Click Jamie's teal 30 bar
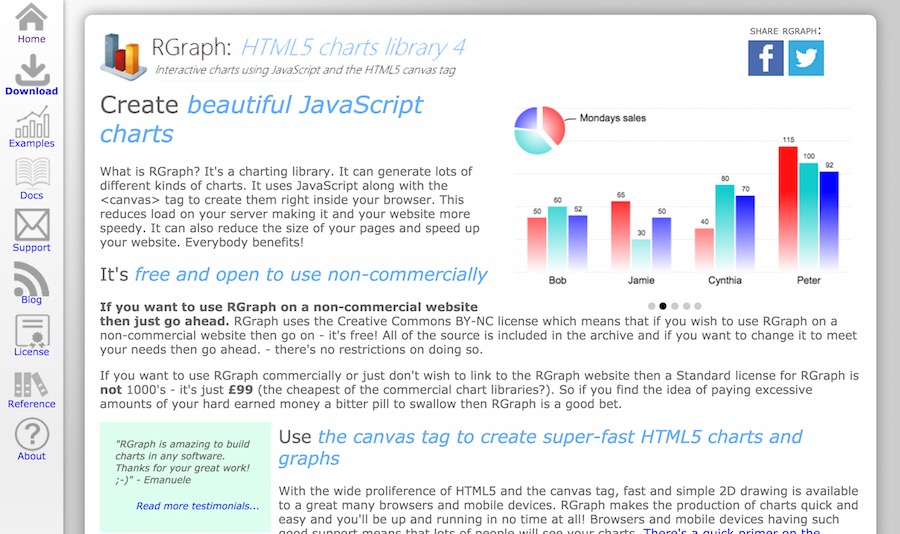This screenshot has height=534, width=900. coord(641,254)
